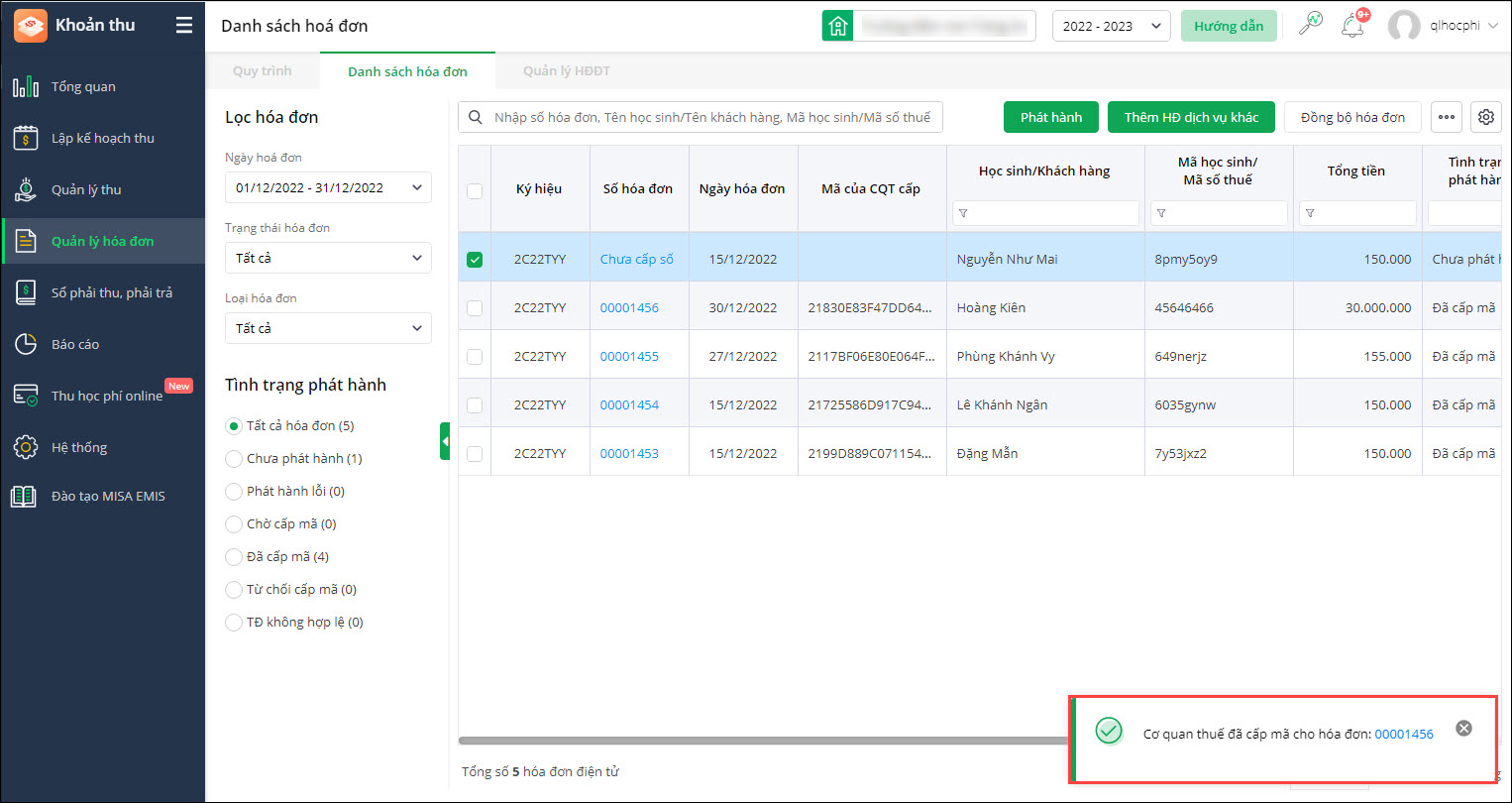Screen dimensions: 1512x803
Task: Switch to the Quản lý HĐĐT tab
Action: point(566,71)
